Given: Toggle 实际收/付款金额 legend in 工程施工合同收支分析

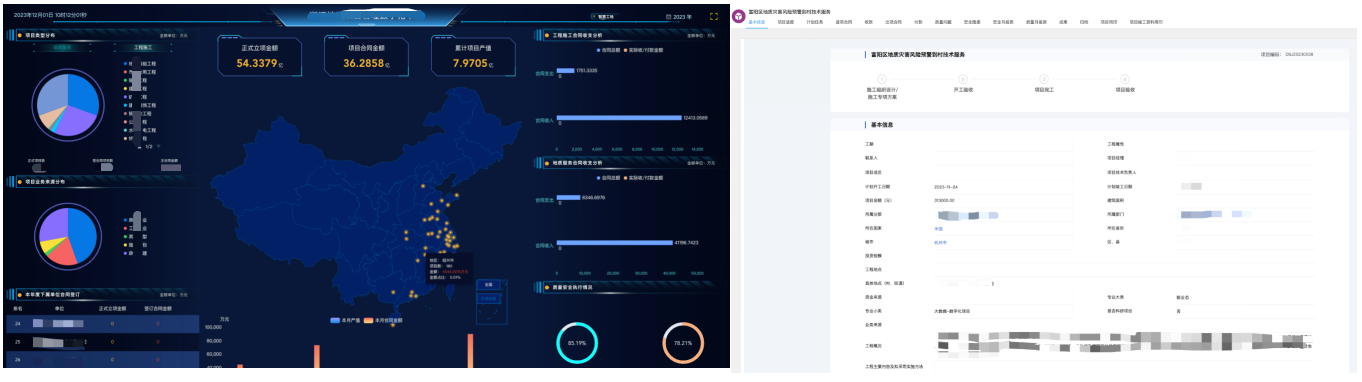Looking at the screenshot, I should [644, 49].
